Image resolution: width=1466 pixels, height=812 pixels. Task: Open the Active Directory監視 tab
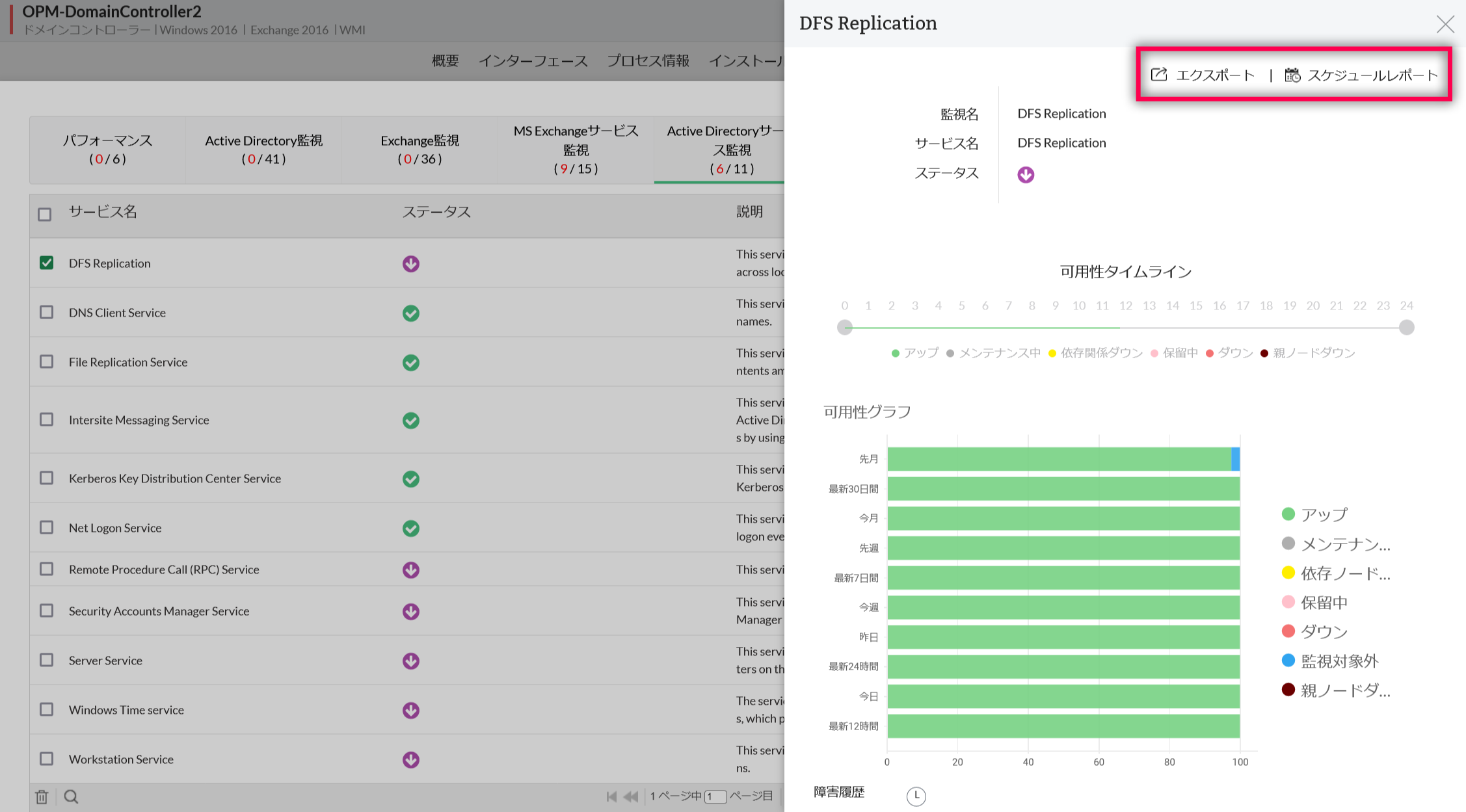tap(263, 150)
